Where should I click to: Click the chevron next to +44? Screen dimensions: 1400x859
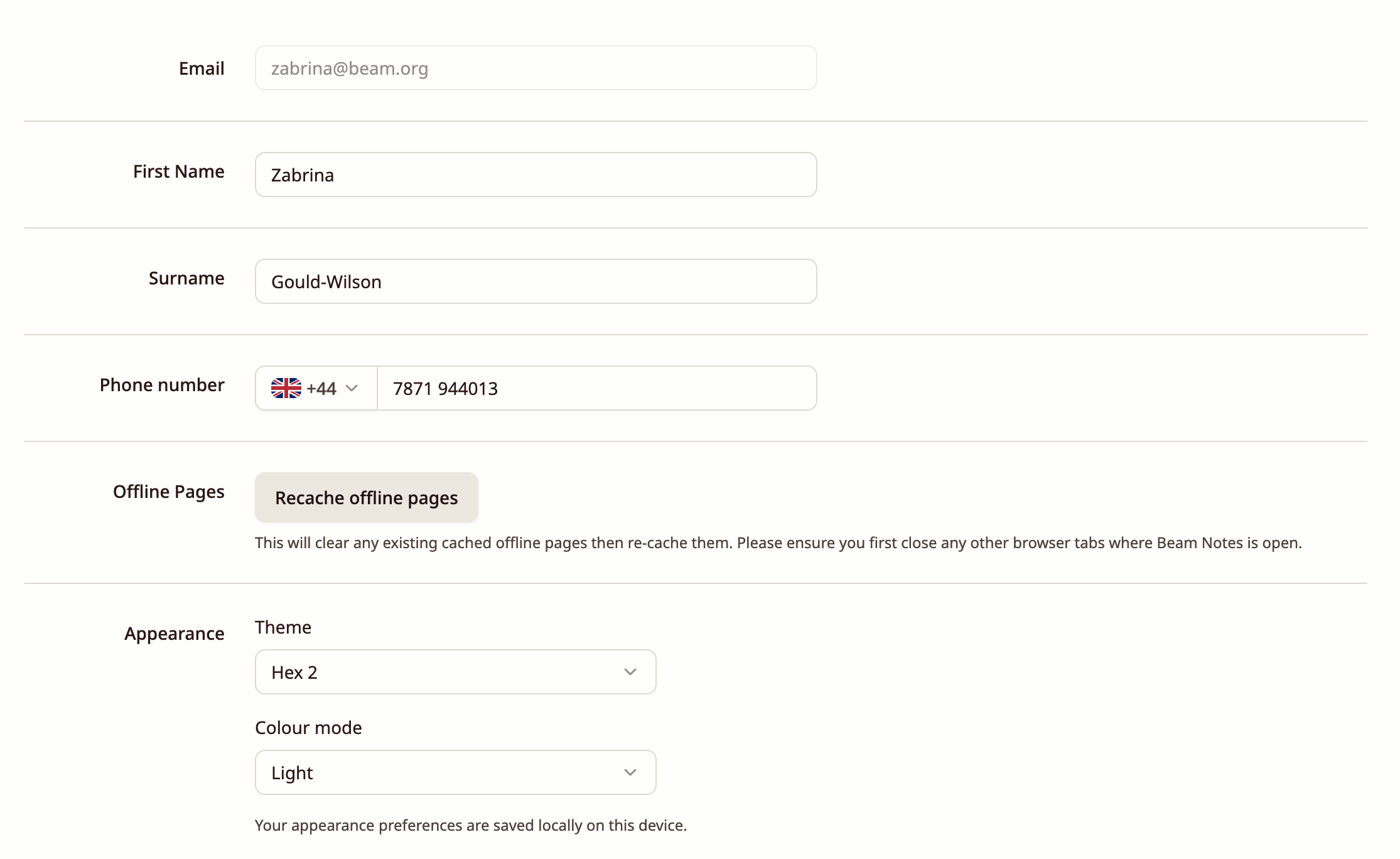[352, 388]
